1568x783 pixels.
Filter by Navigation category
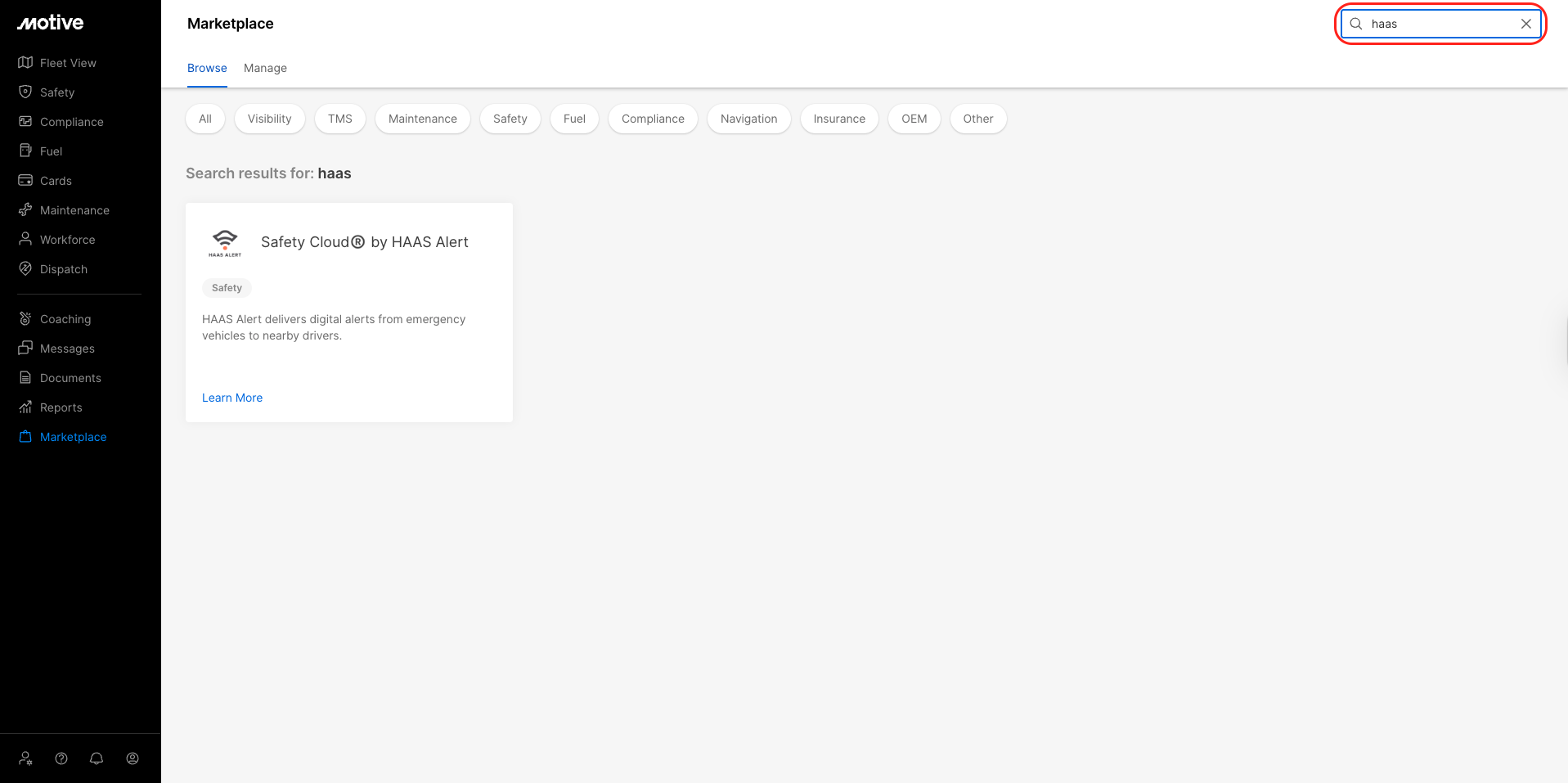coord(749,119)
